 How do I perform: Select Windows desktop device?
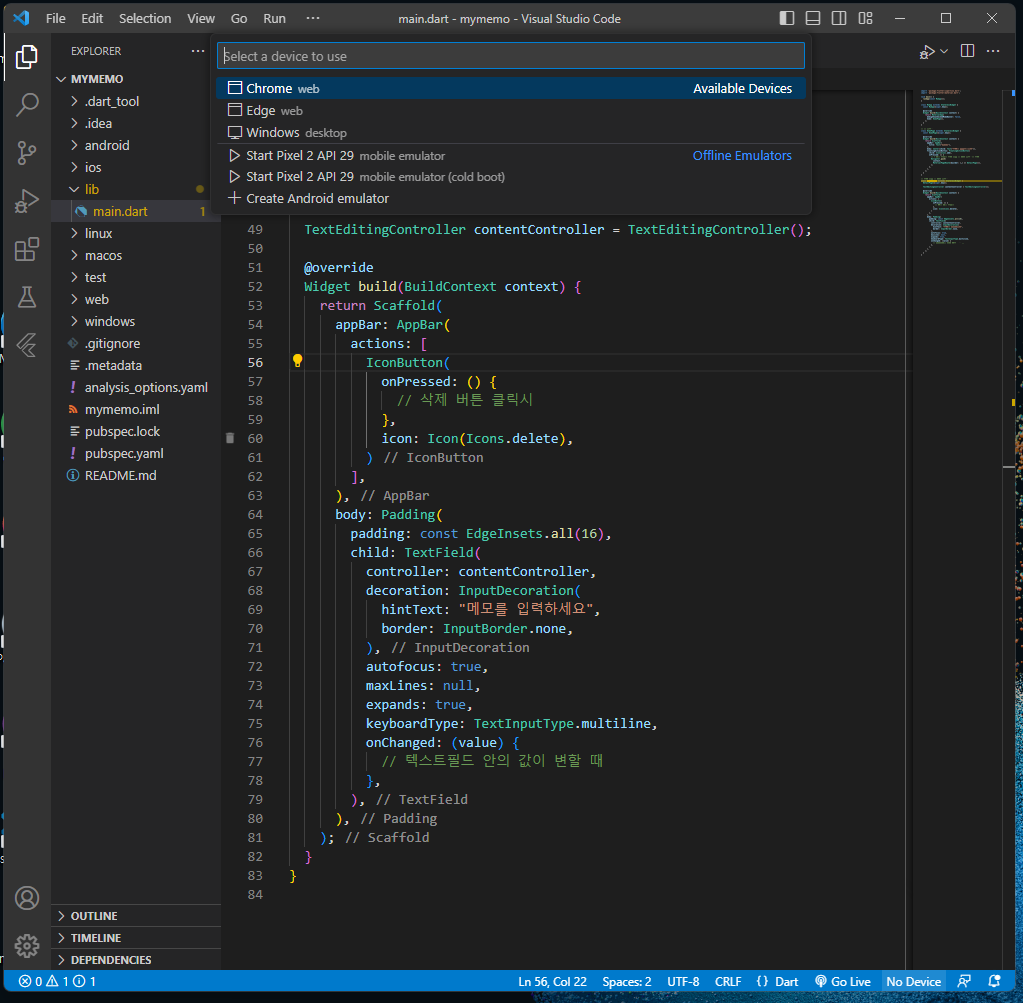511,132
